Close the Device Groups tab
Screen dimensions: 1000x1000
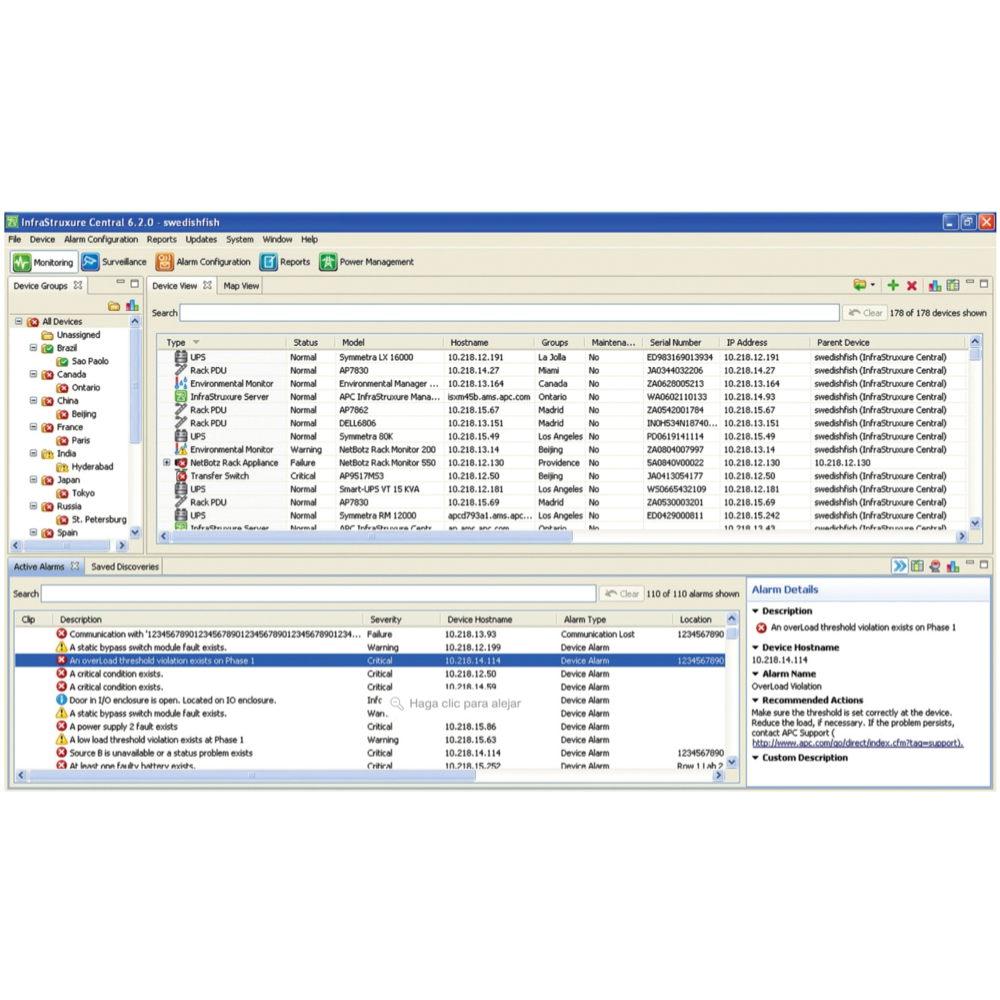pos(78,285)
